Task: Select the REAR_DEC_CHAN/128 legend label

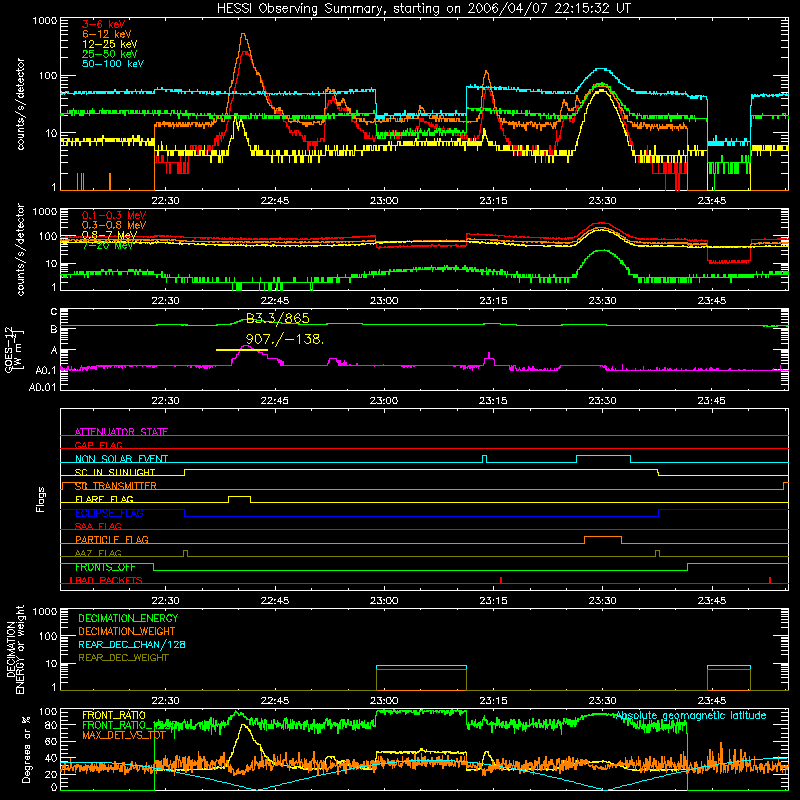Action: coord(132,644)
